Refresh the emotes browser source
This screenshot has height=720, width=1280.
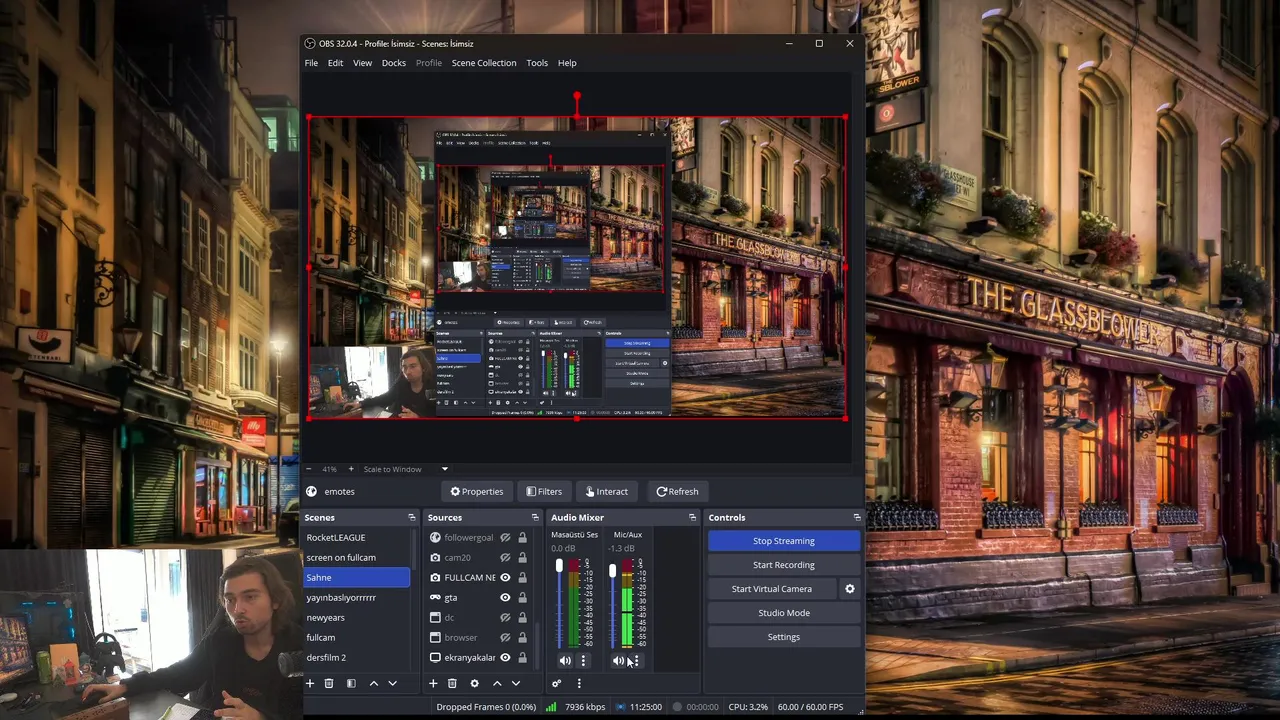pos(677,491)
